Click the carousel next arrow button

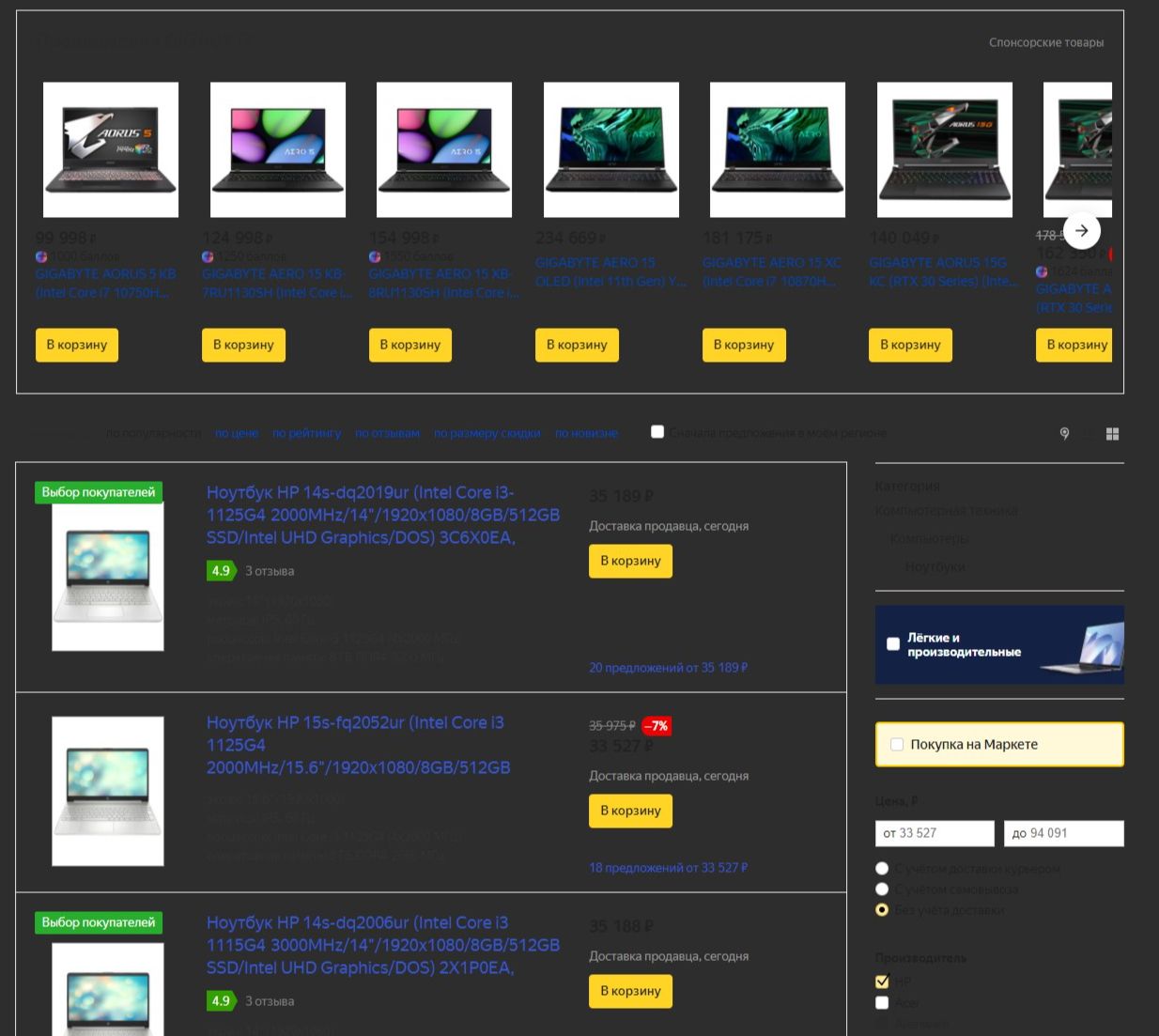[1081, 230]
